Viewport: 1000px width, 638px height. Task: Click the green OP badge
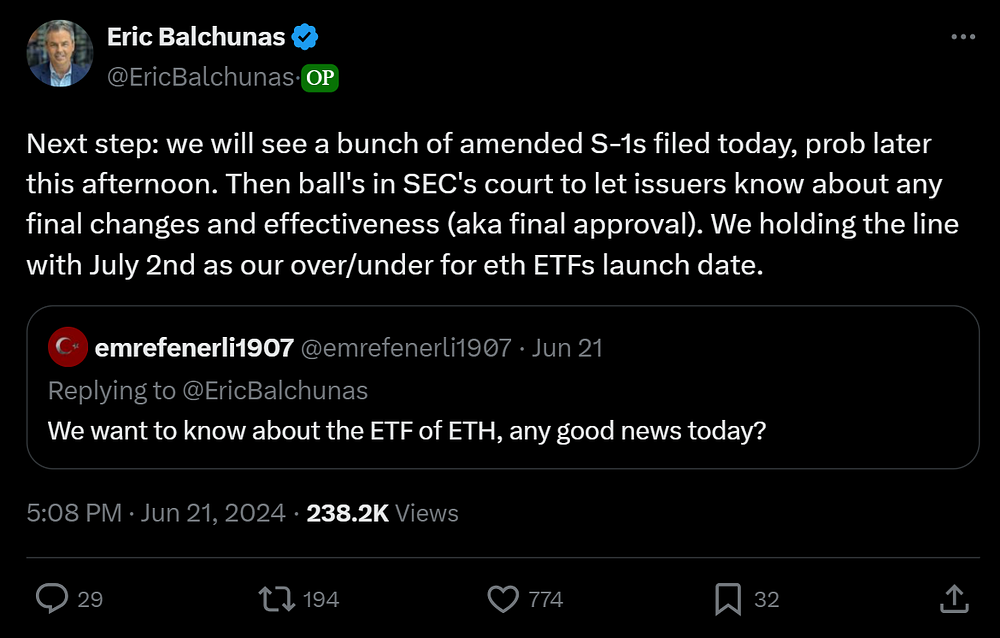(x=320, y=78)
